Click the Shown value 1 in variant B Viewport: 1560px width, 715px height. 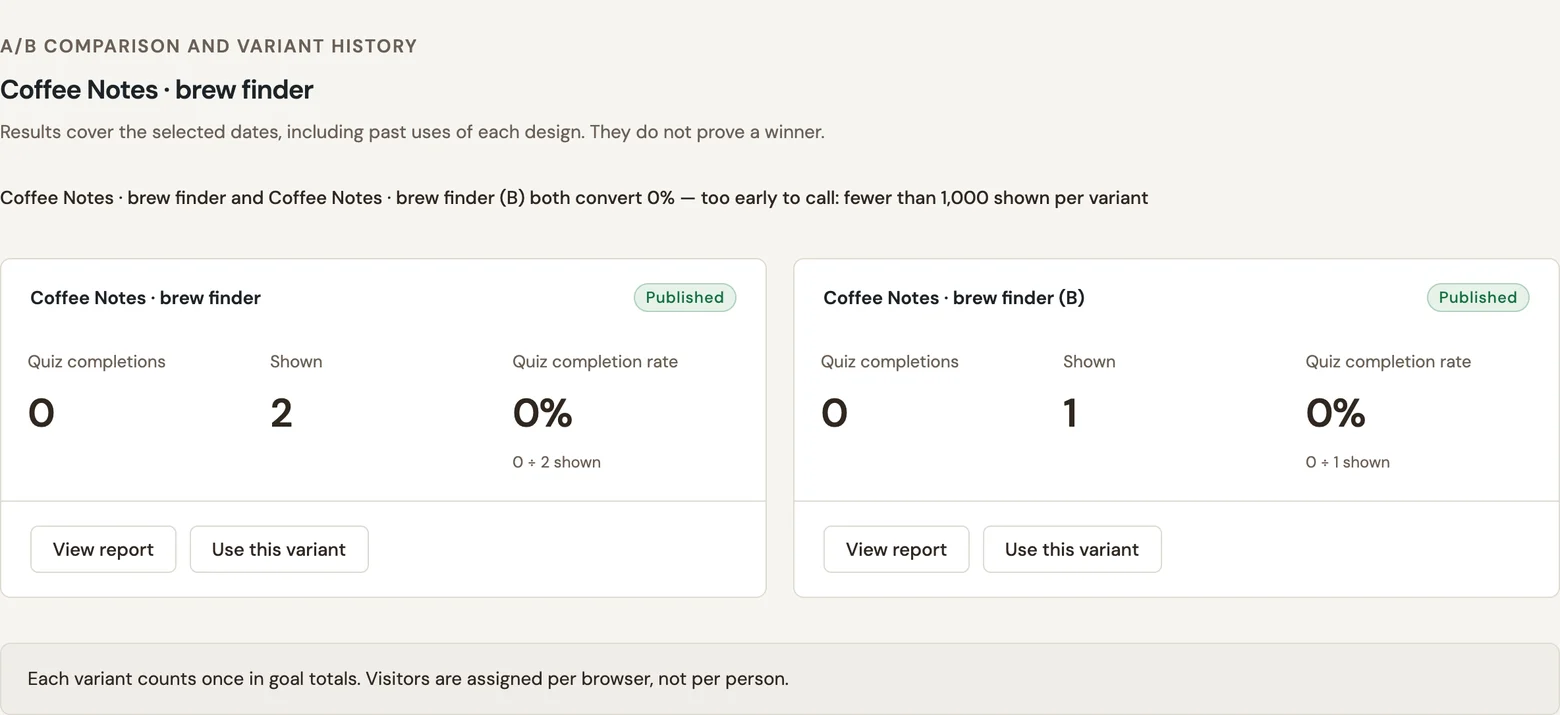click(x=1071, y=413)
